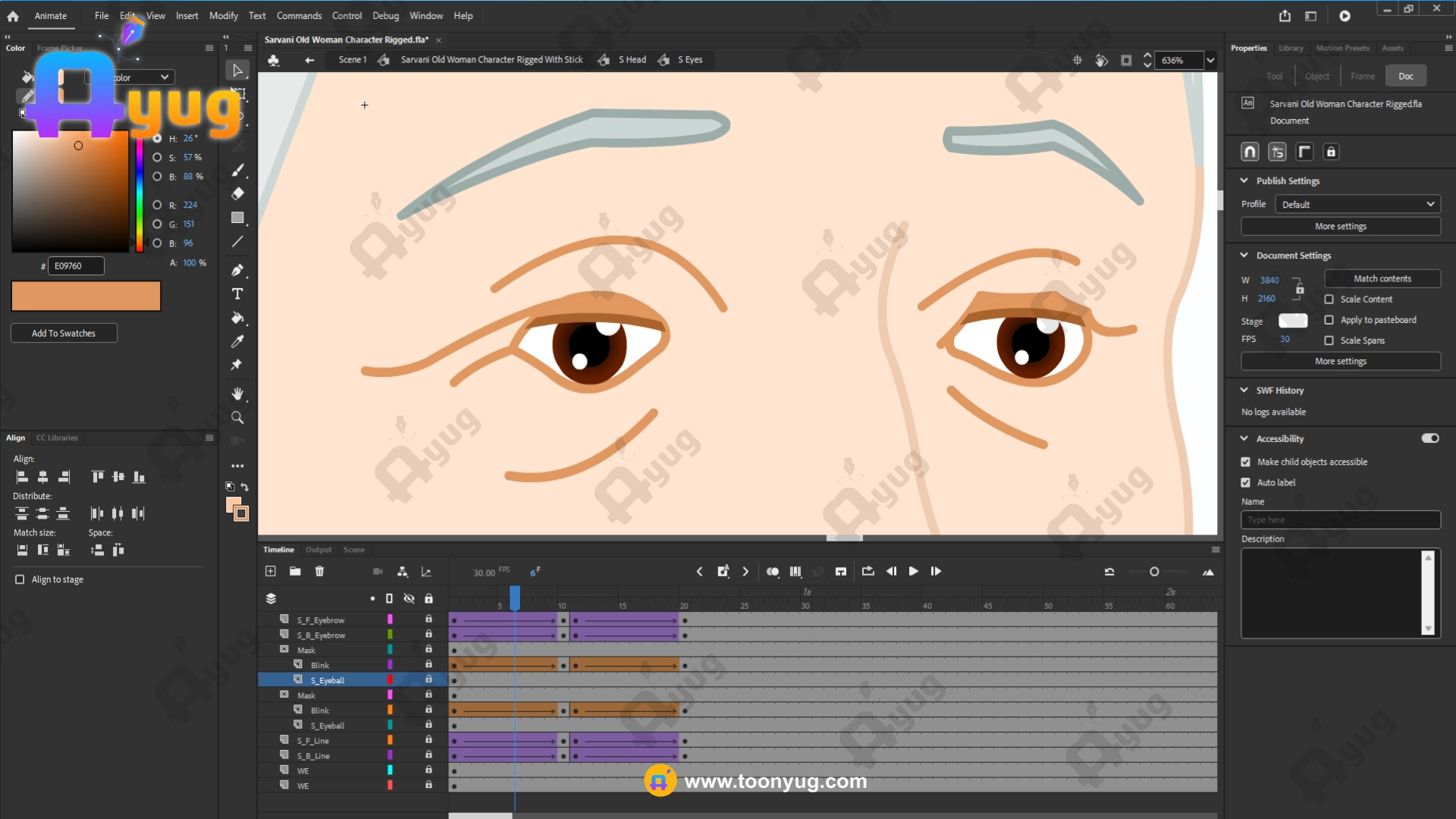The height and width of the screenshot is (819, 1456).
Task: Select the Eraser tool in toolbar
Action: point(237,194)
